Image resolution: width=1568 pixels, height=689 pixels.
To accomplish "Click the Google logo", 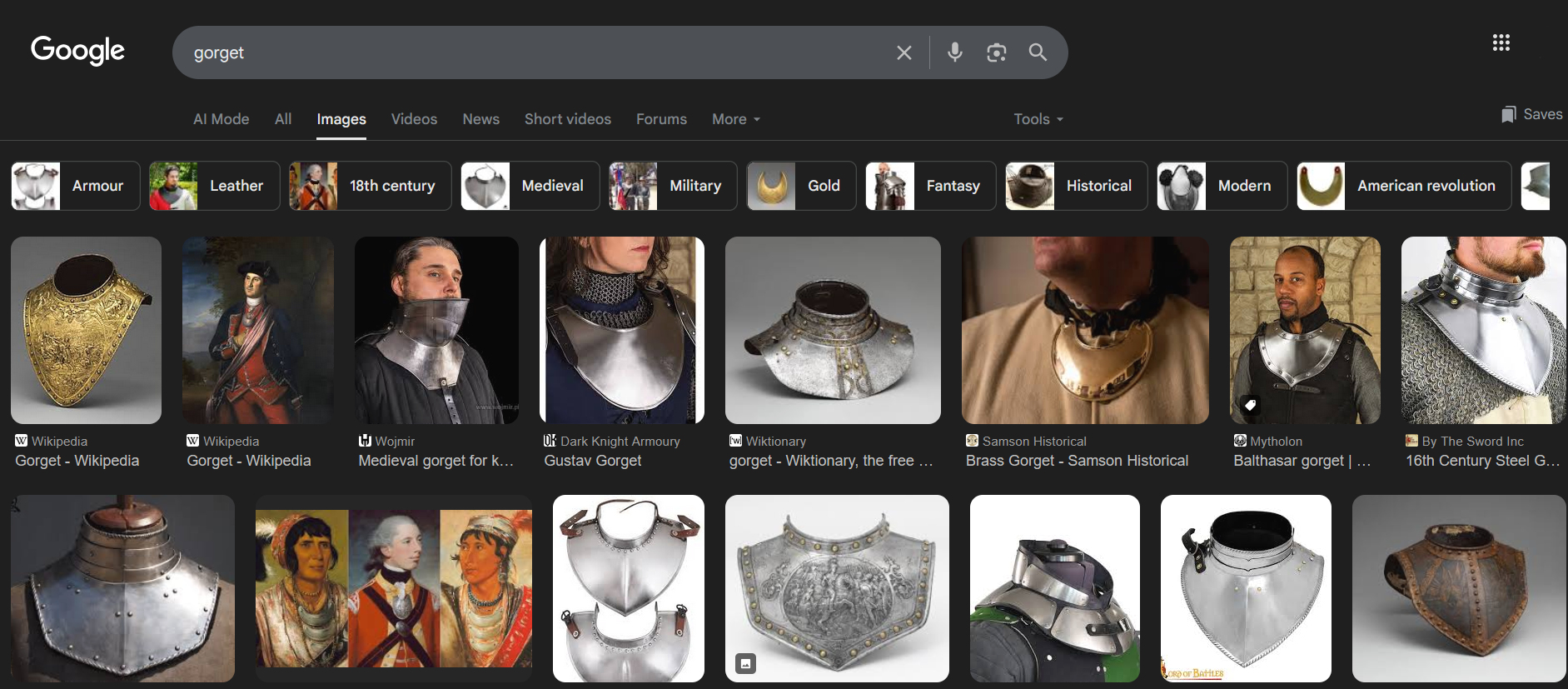I will click(x=77, y=51).
